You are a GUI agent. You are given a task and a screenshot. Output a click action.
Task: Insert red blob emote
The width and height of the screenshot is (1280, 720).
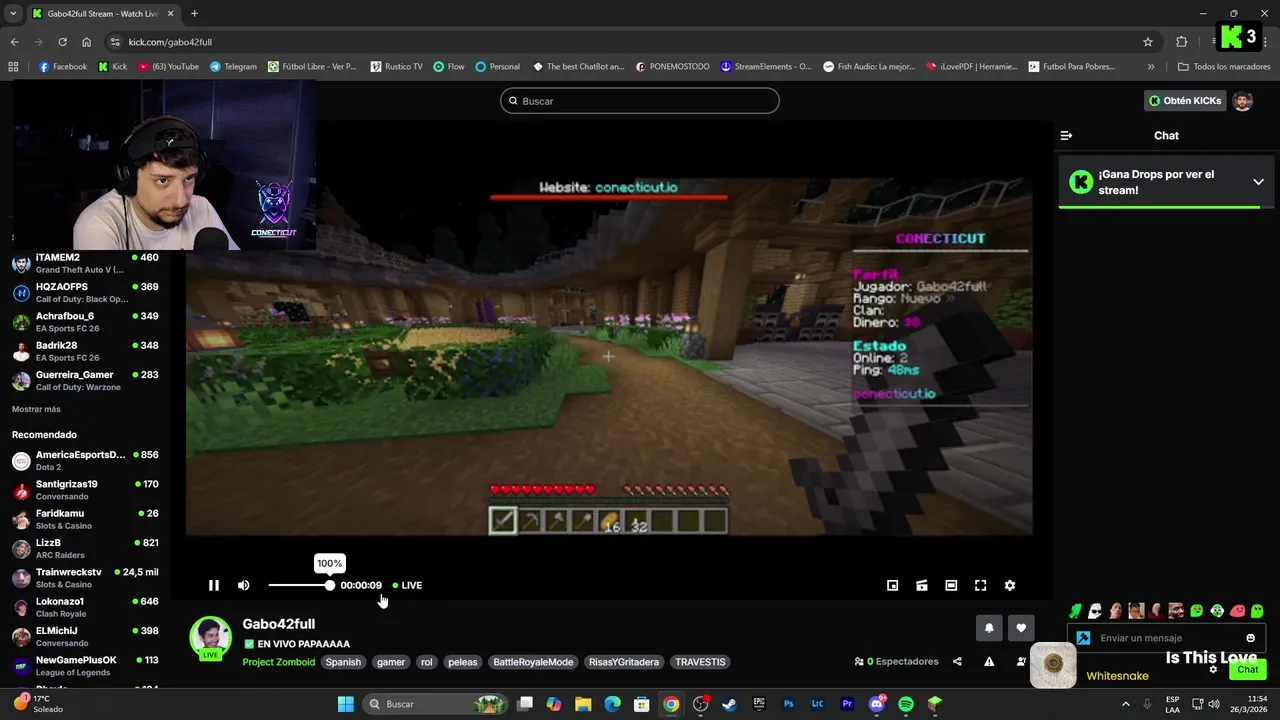(x=1237, y=610)
